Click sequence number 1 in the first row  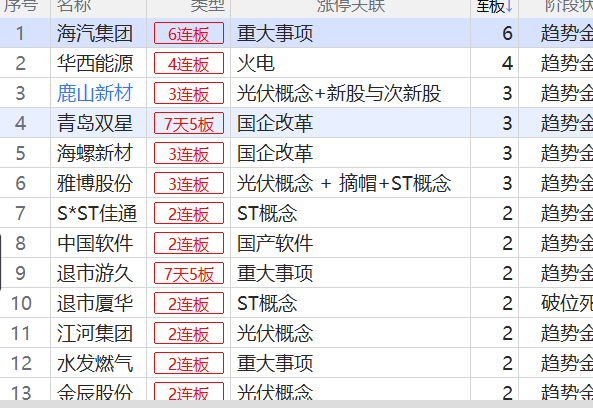pos(20,33)
